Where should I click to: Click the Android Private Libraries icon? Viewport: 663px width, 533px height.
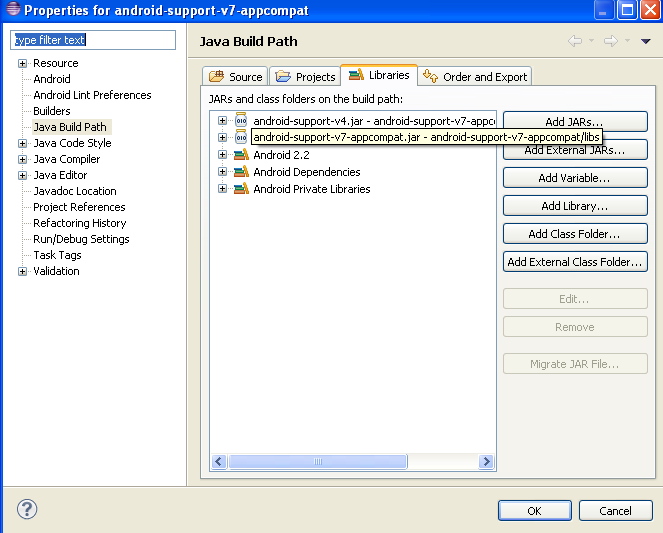(x=241, y=188)
